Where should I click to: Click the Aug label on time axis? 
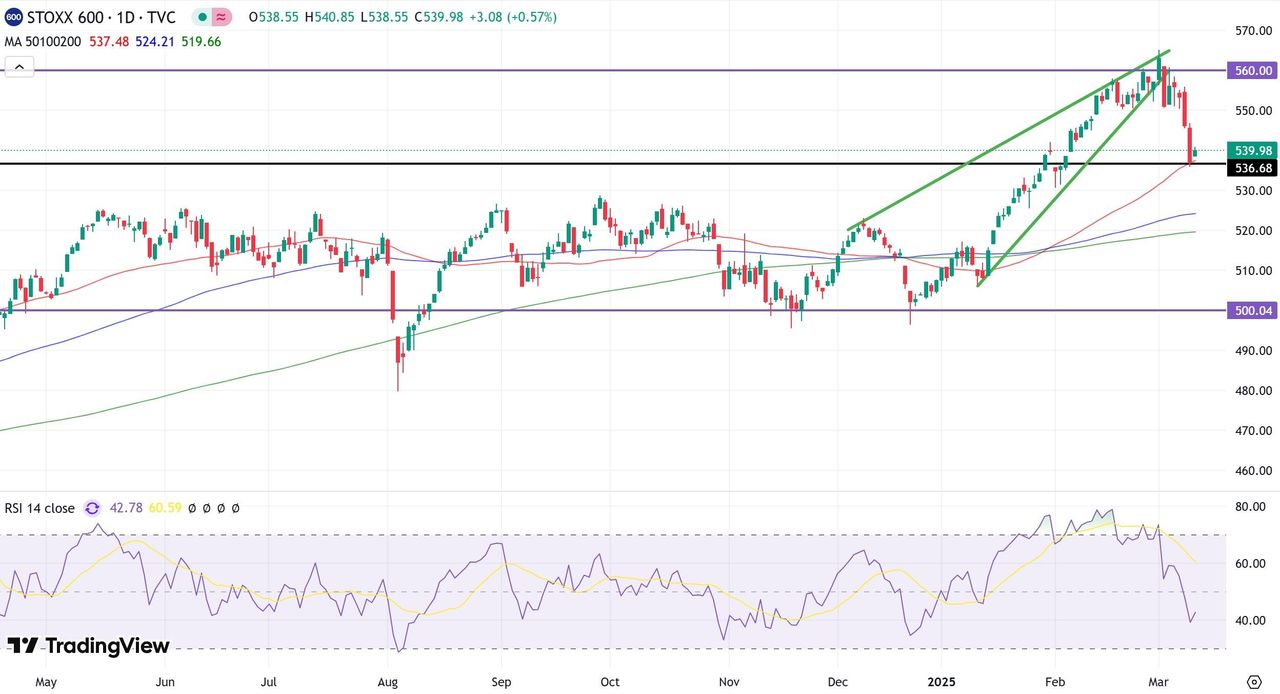pyautogui.click(x=388, y=682)
